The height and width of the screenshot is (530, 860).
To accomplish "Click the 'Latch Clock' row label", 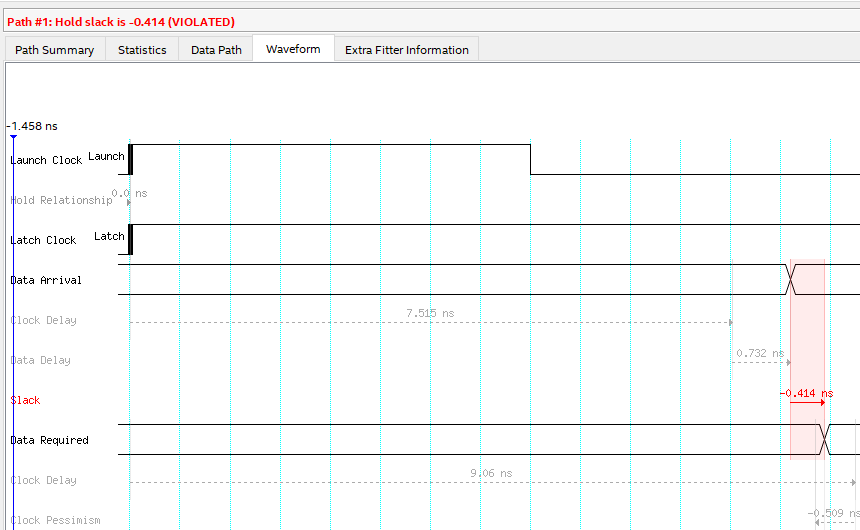I will pos(43,240).
